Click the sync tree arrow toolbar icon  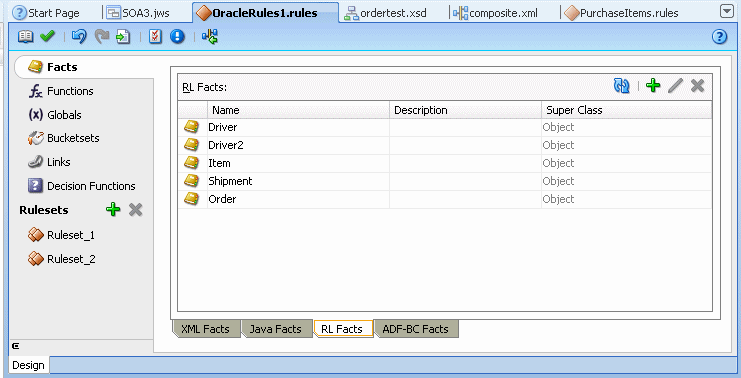pyautogui.click(x=210, y=36)
